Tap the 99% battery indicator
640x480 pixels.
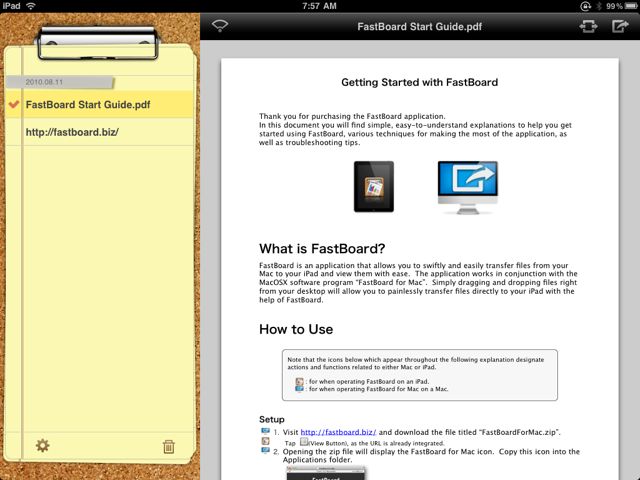tap(622, 6)
